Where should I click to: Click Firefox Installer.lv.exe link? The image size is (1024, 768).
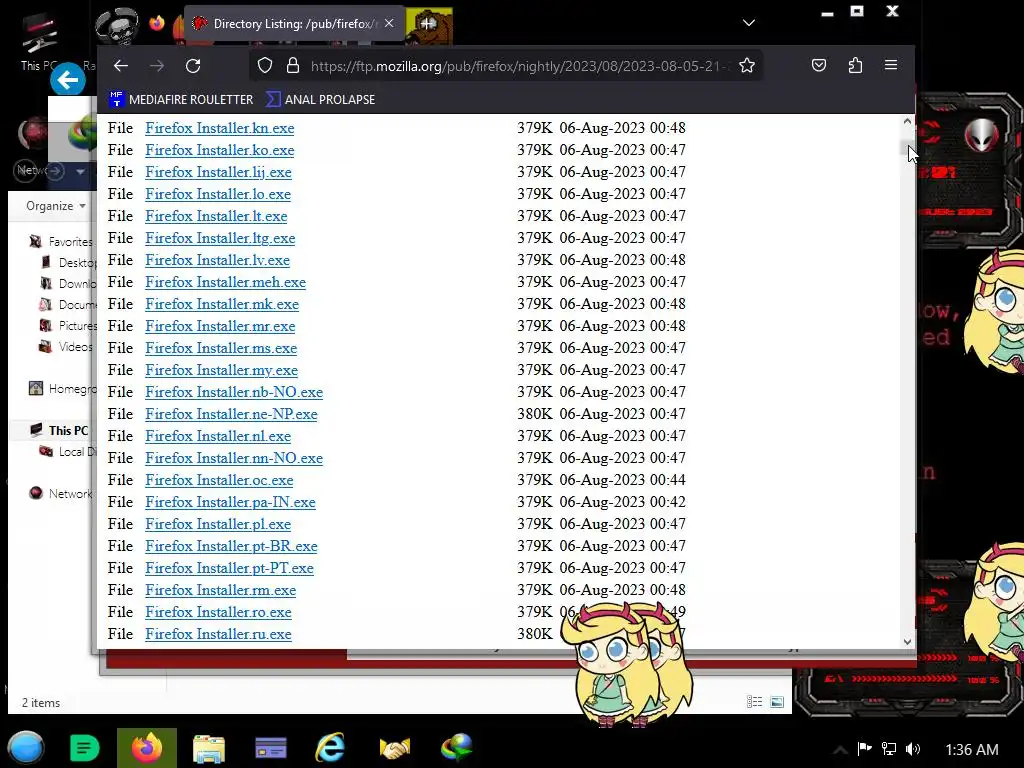point(217,260)
